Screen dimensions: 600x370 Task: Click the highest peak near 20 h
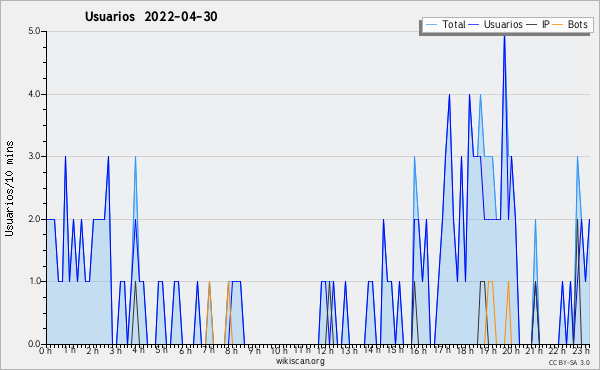504,36
